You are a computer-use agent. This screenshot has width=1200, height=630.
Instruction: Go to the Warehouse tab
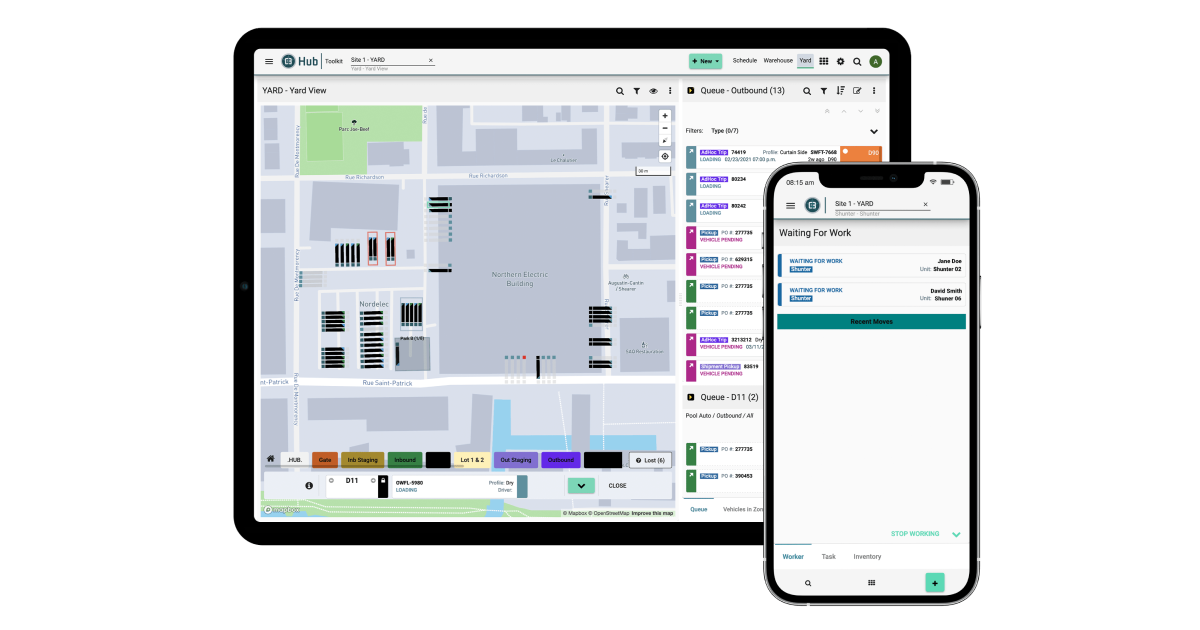[x=778, y=61]
